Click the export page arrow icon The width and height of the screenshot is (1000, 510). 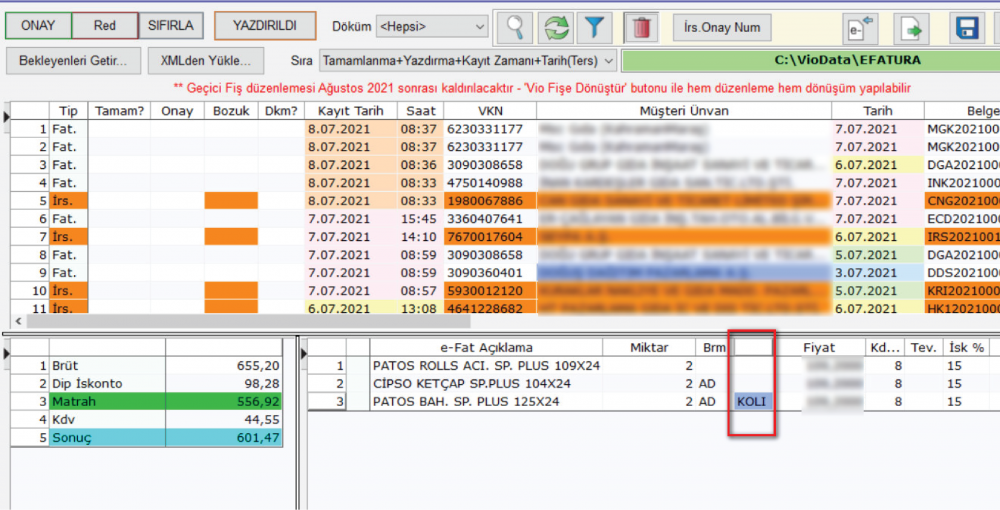click(x=911, y=27)
